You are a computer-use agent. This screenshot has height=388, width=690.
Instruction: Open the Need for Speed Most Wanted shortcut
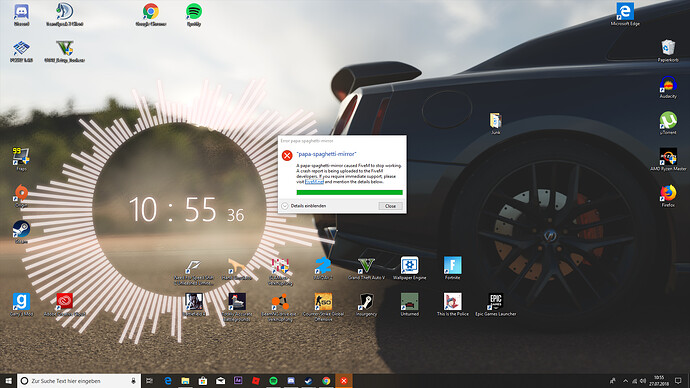pyautogui.click(x=194, y=272)
